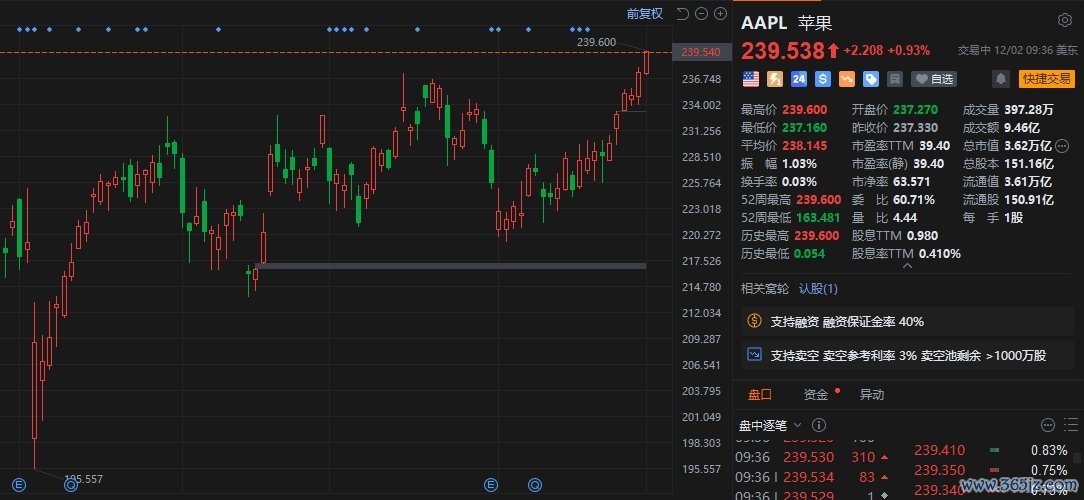The width and height of the screenshot is (1084, 500).
Task: Click the 成交量 397.28万 value
Action: click(x=1030, y=109)
